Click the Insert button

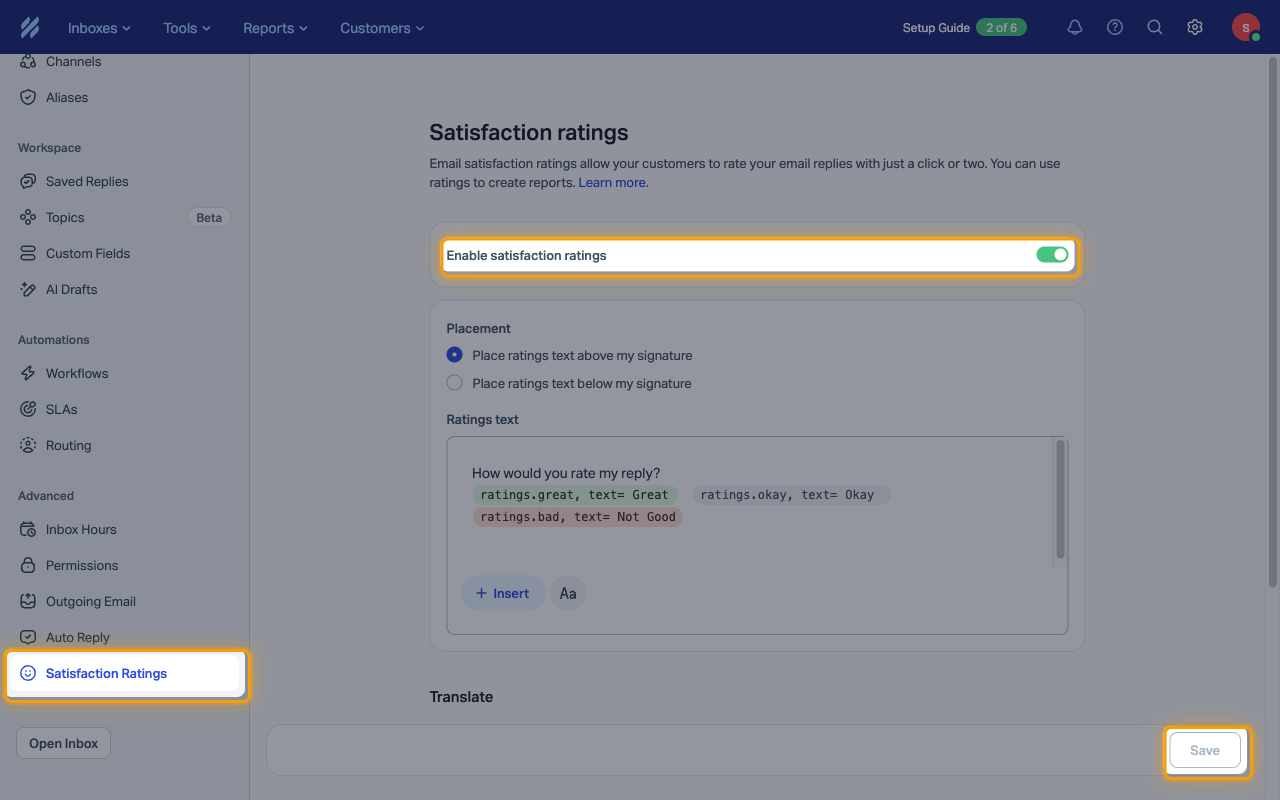[503, 593]
